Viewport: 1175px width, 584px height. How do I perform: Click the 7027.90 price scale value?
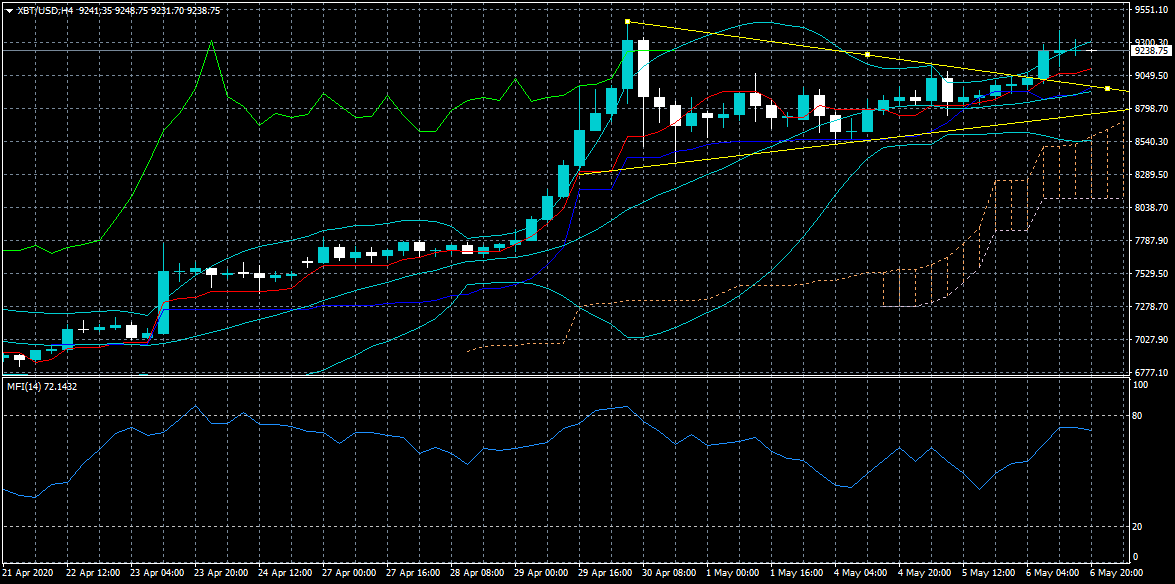point(1150,340)
